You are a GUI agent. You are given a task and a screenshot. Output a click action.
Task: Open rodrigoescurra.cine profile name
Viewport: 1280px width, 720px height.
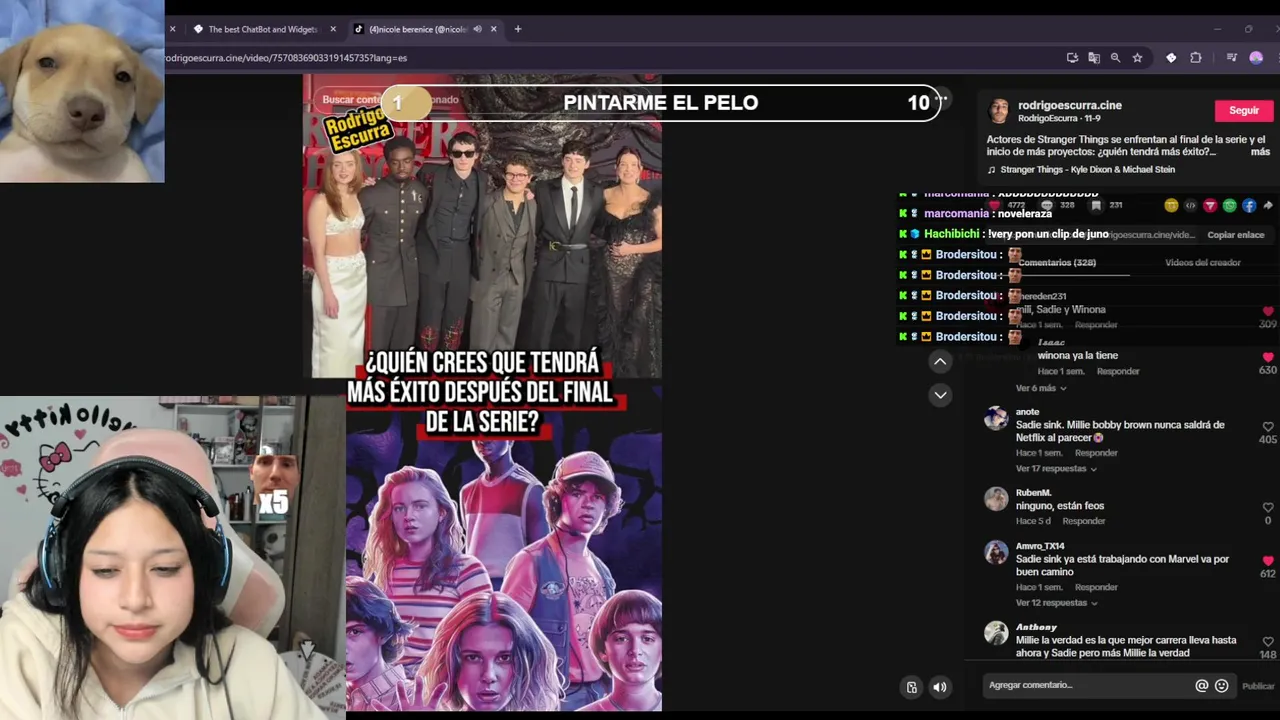click(1069, 105)
